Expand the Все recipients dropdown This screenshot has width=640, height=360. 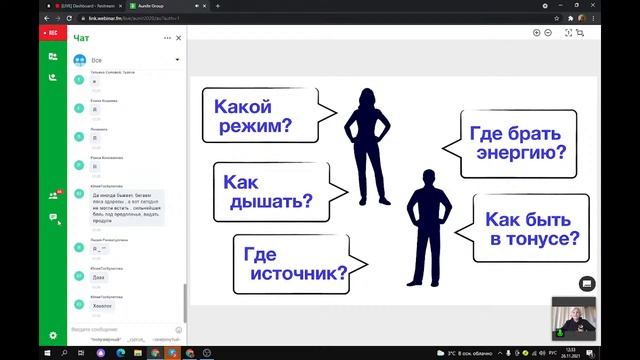click(177, 60)
